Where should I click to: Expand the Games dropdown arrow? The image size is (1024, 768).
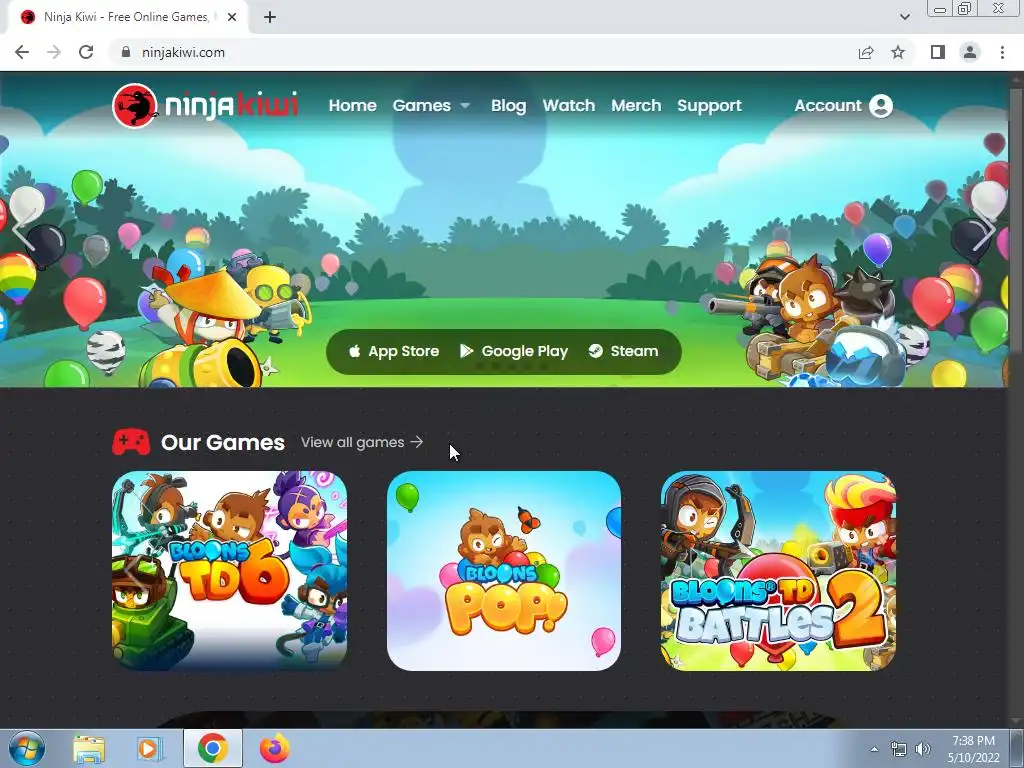pos(465,106)
